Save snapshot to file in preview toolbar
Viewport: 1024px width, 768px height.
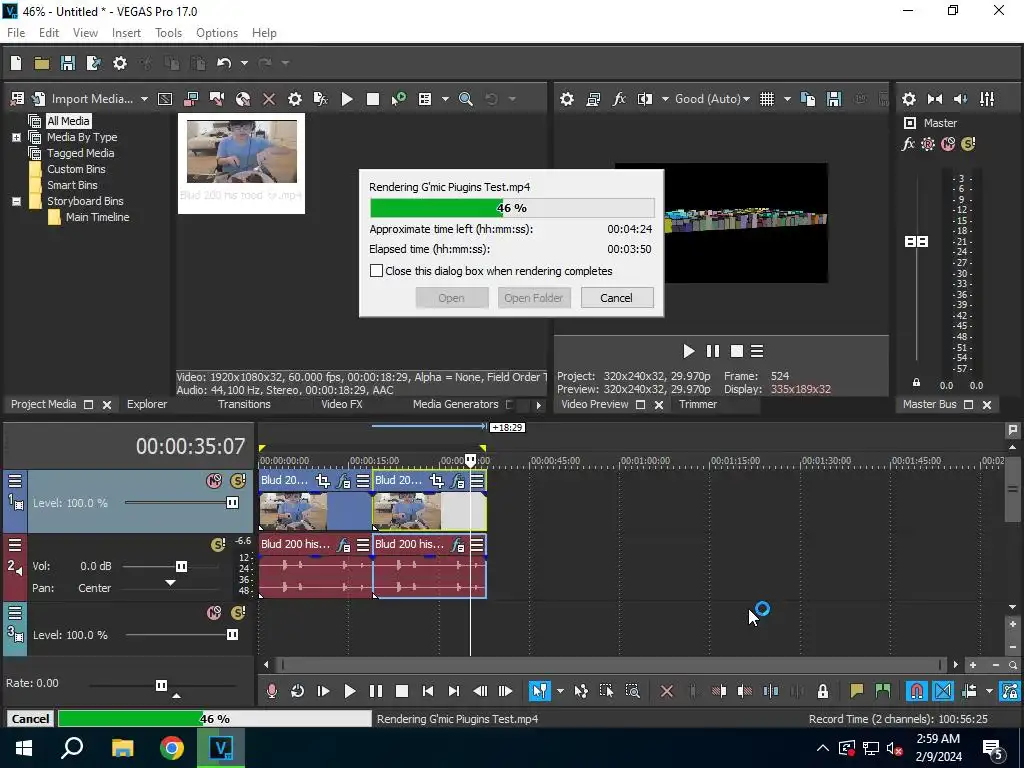(834, 99)
